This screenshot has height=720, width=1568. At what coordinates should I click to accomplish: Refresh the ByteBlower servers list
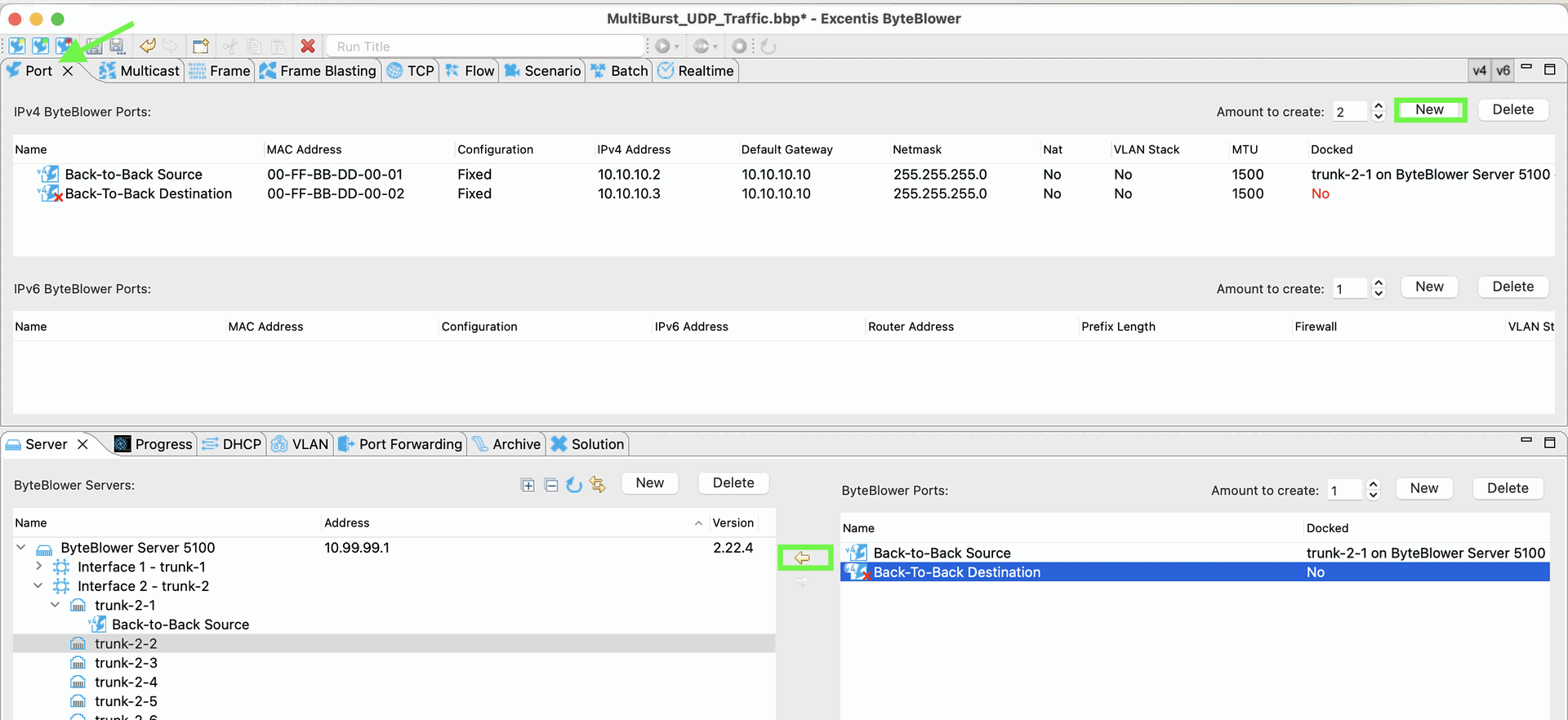click(574, 485)
